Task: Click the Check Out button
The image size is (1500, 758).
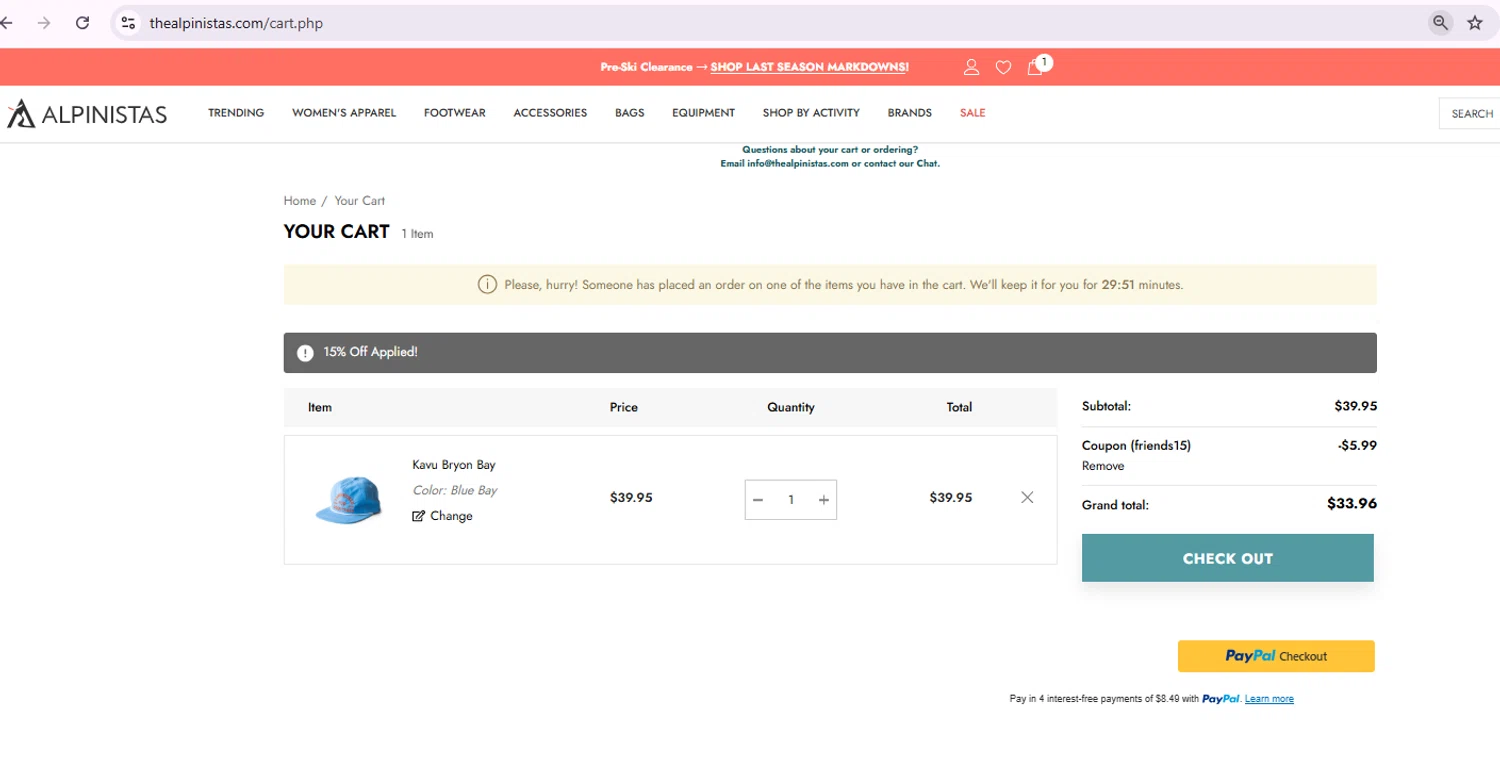Action: tap(1228, 558)
